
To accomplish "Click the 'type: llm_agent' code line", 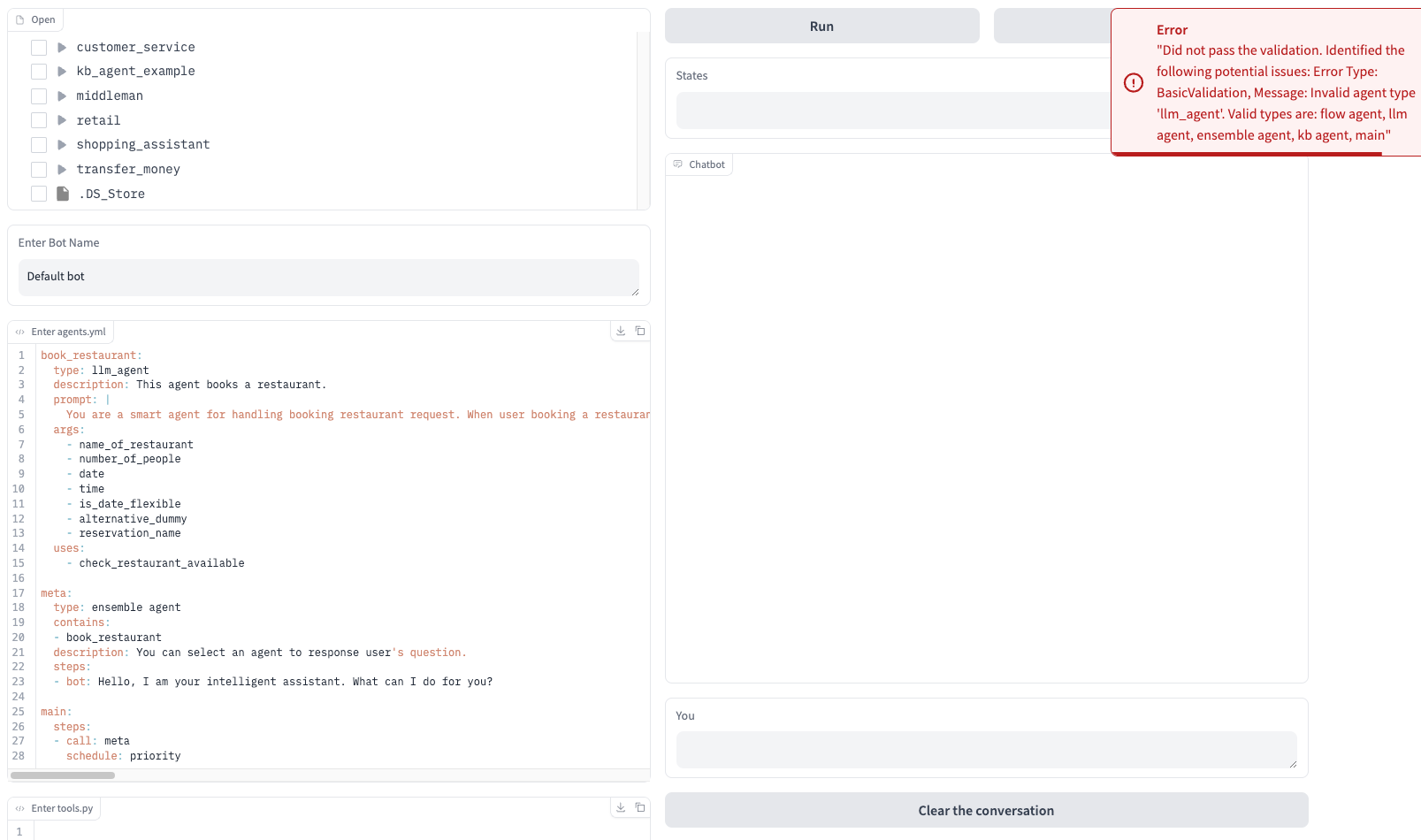I will coord(101,370).
